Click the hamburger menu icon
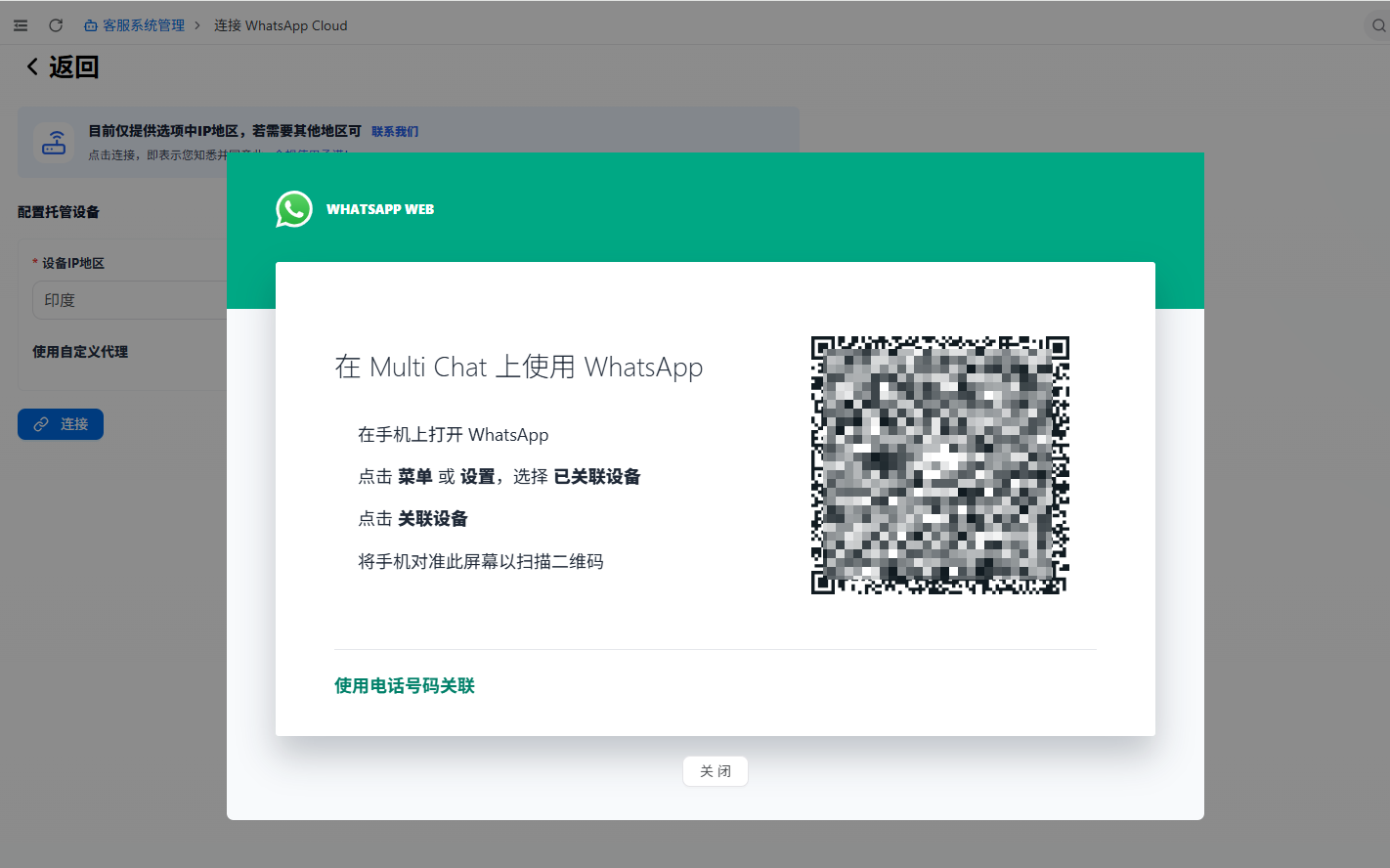This screenshot has width=1390, height=868. click(21, 25)
